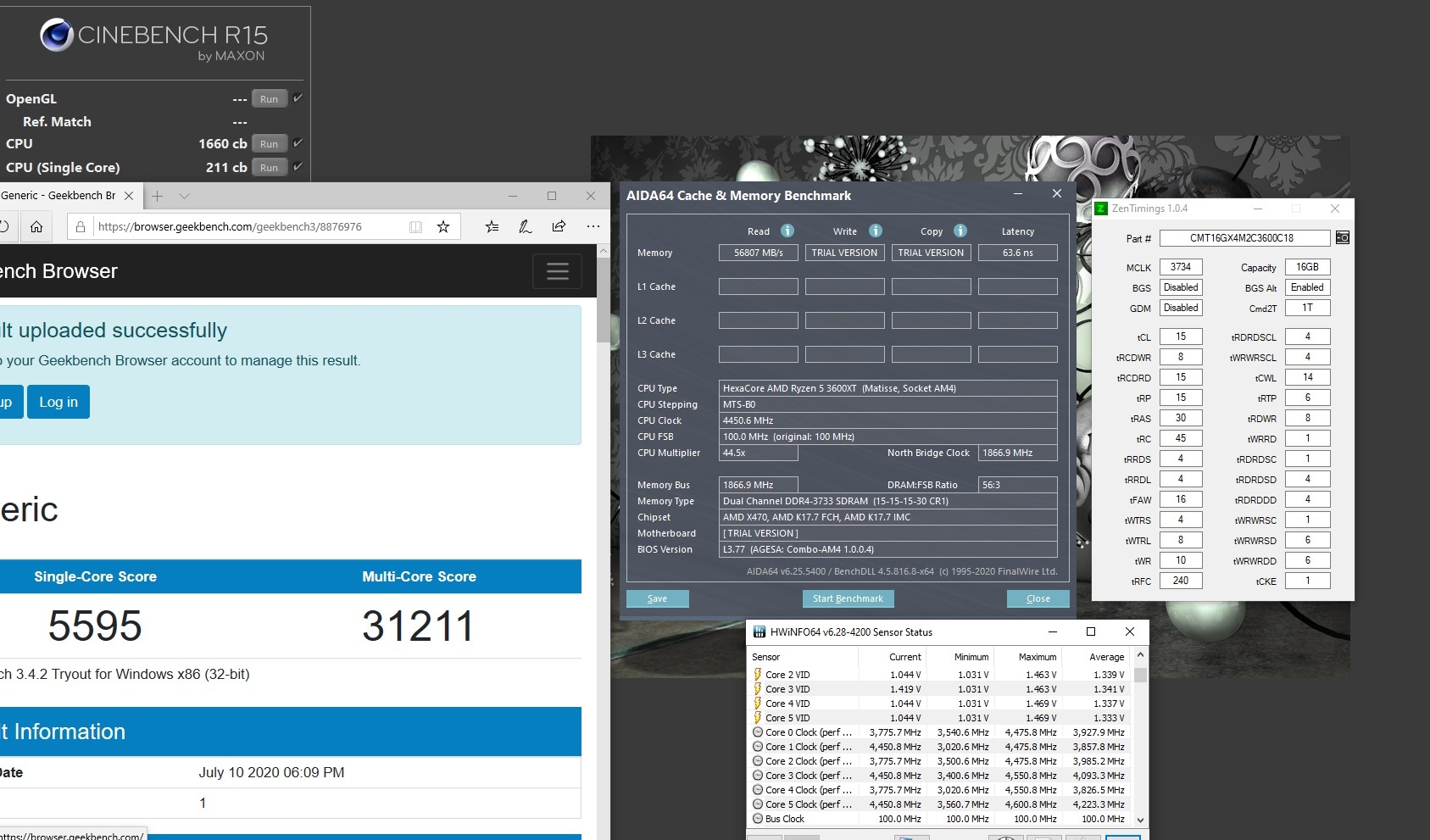Click the HWiNFO scrollbar up arrow
This screenshot has width=1430, height=840.
(1140, 655)
